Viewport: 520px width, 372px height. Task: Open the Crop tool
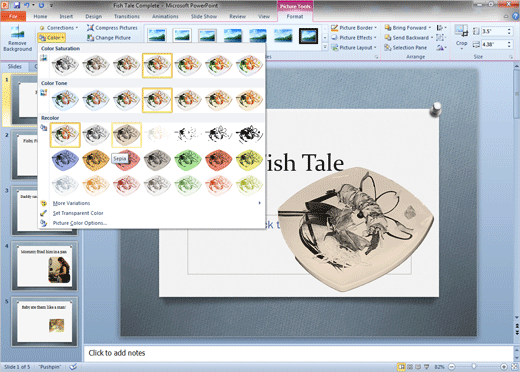pyautogui.click(x=461, y=37)
